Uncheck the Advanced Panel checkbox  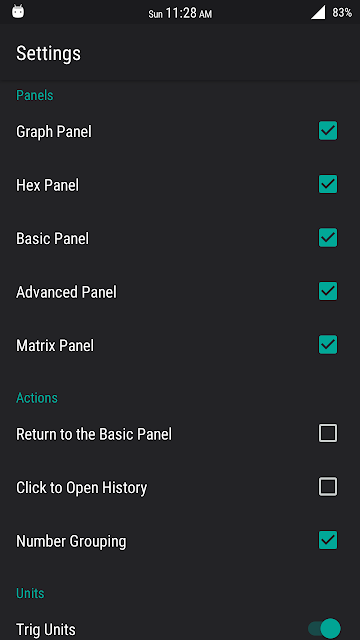point(328,291)
